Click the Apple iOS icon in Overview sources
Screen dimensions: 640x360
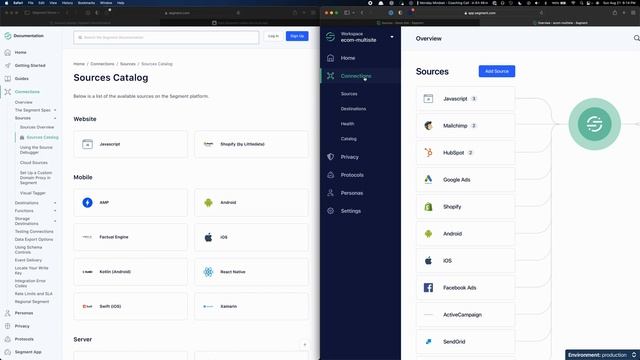coord(428,260)
